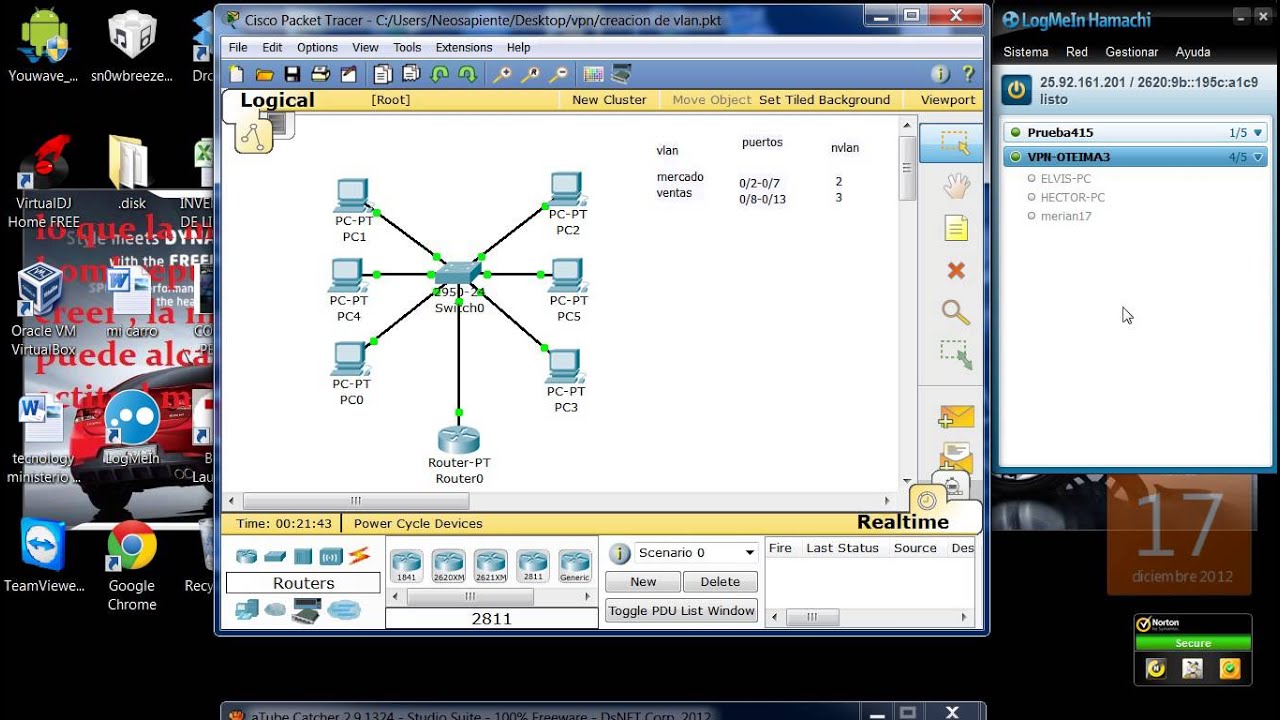Open the Drawing Palette icon
This screenshot has width=1280, height=720.
(593, 74)
